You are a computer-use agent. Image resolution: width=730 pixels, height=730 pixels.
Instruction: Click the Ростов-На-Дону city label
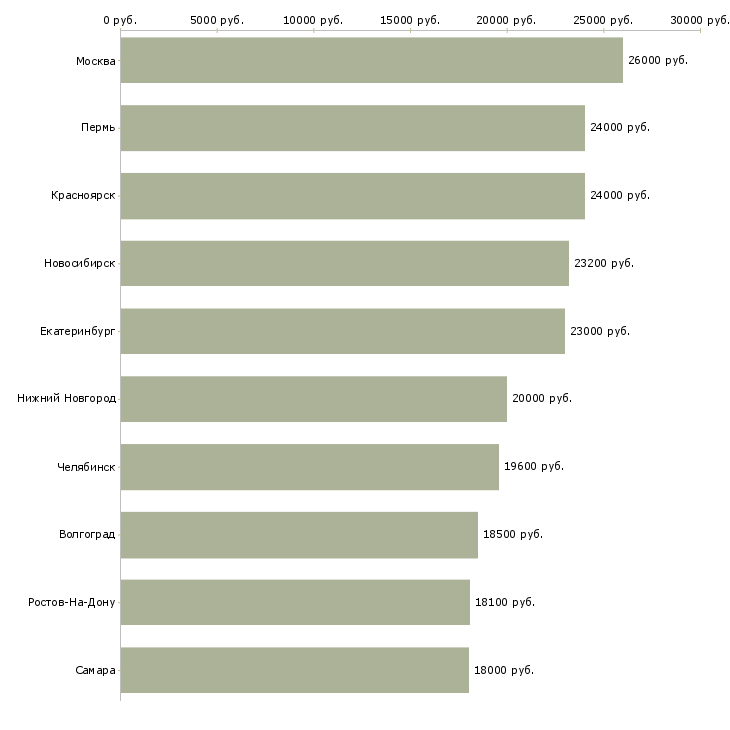tap(72, 602)
